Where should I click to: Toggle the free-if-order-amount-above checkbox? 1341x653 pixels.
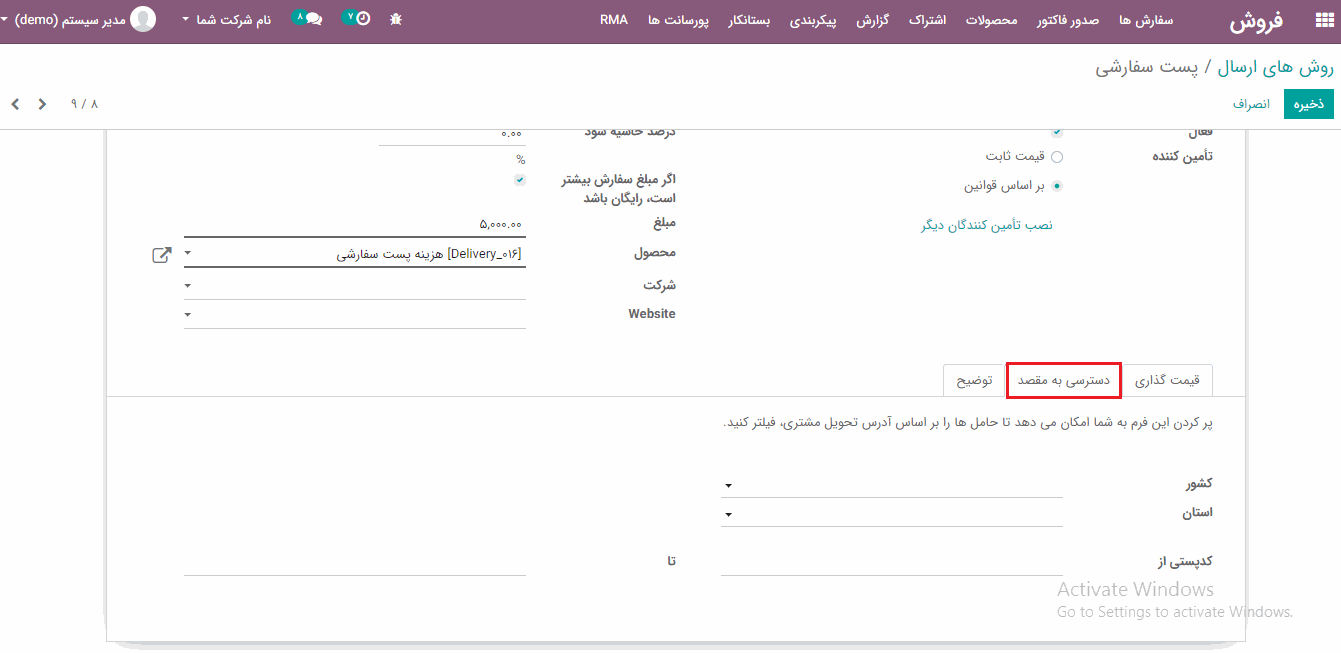coord(520,180)
